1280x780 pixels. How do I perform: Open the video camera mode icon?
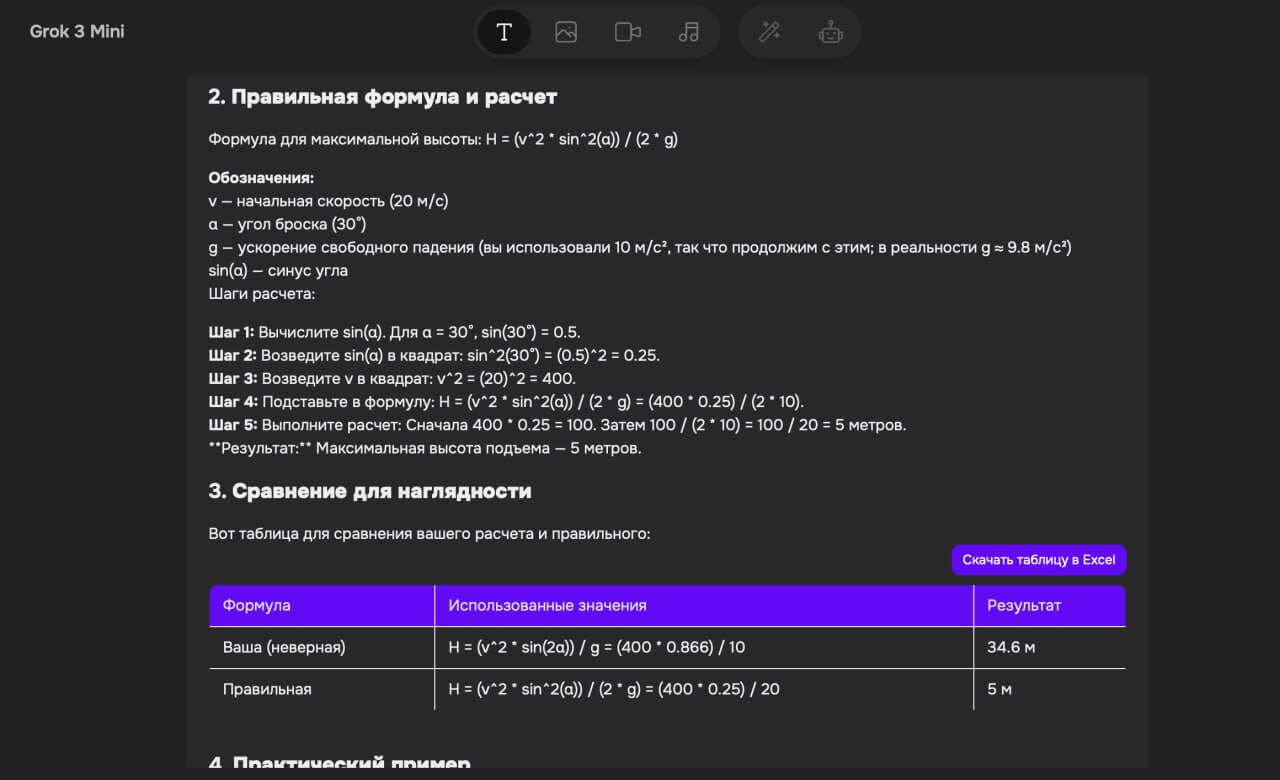[627, 32]
